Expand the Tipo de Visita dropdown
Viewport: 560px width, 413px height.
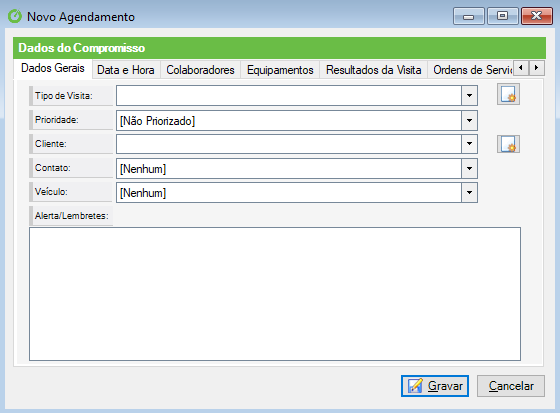[469, 95]
